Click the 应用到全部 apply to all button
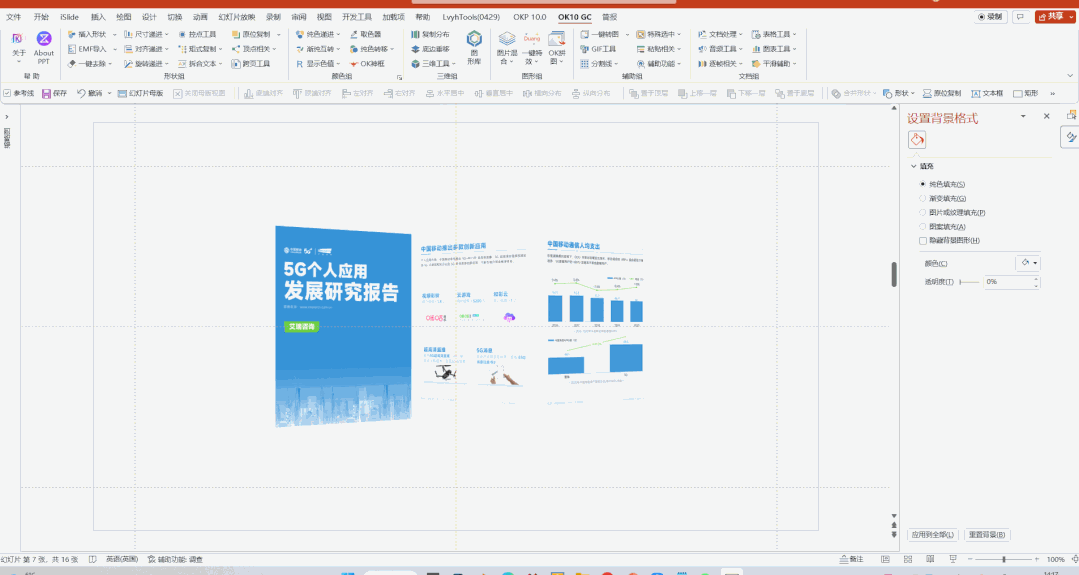The height and width of the screenshot is (575, 1079). tap(933, 534)
